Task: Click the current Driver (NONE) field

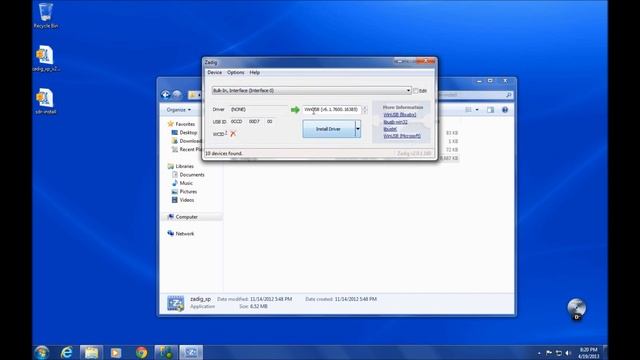Action: pos(258,109)
